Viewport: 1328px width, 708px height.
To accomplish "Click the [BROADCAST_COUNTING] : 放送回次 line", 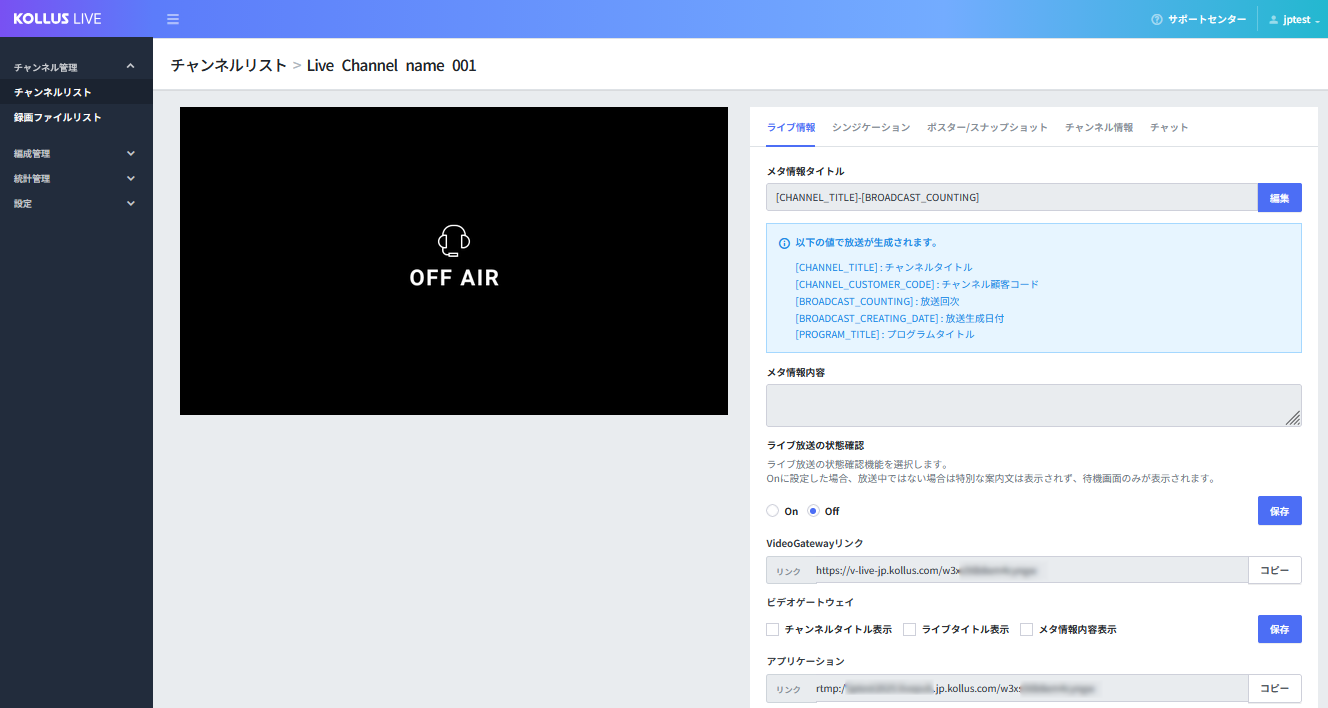I will [x=877, y=301].
